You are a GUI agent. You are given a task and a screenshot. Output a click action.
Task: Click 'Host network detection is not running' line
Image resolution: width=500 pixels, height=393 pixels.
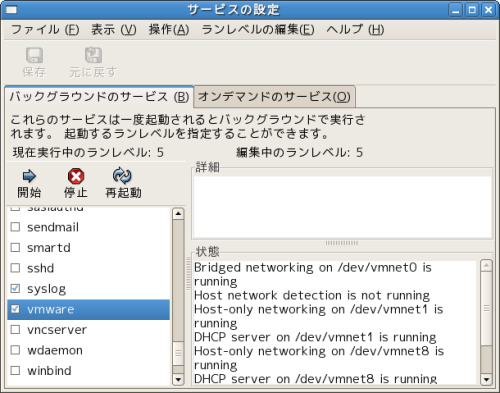(x=312, y=295)
